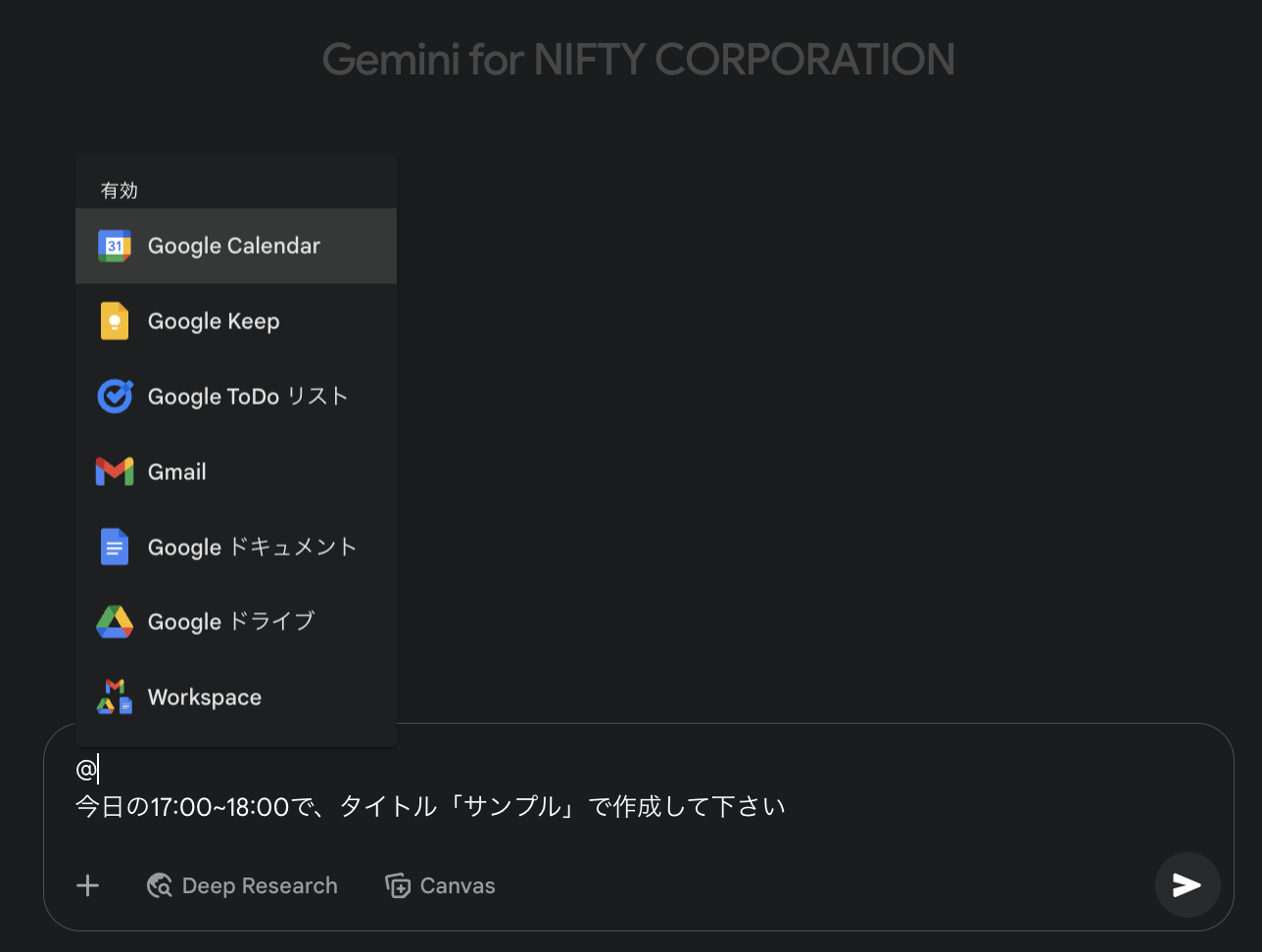
Task: Click the send arrow icon
Action: click(1188, 885)
